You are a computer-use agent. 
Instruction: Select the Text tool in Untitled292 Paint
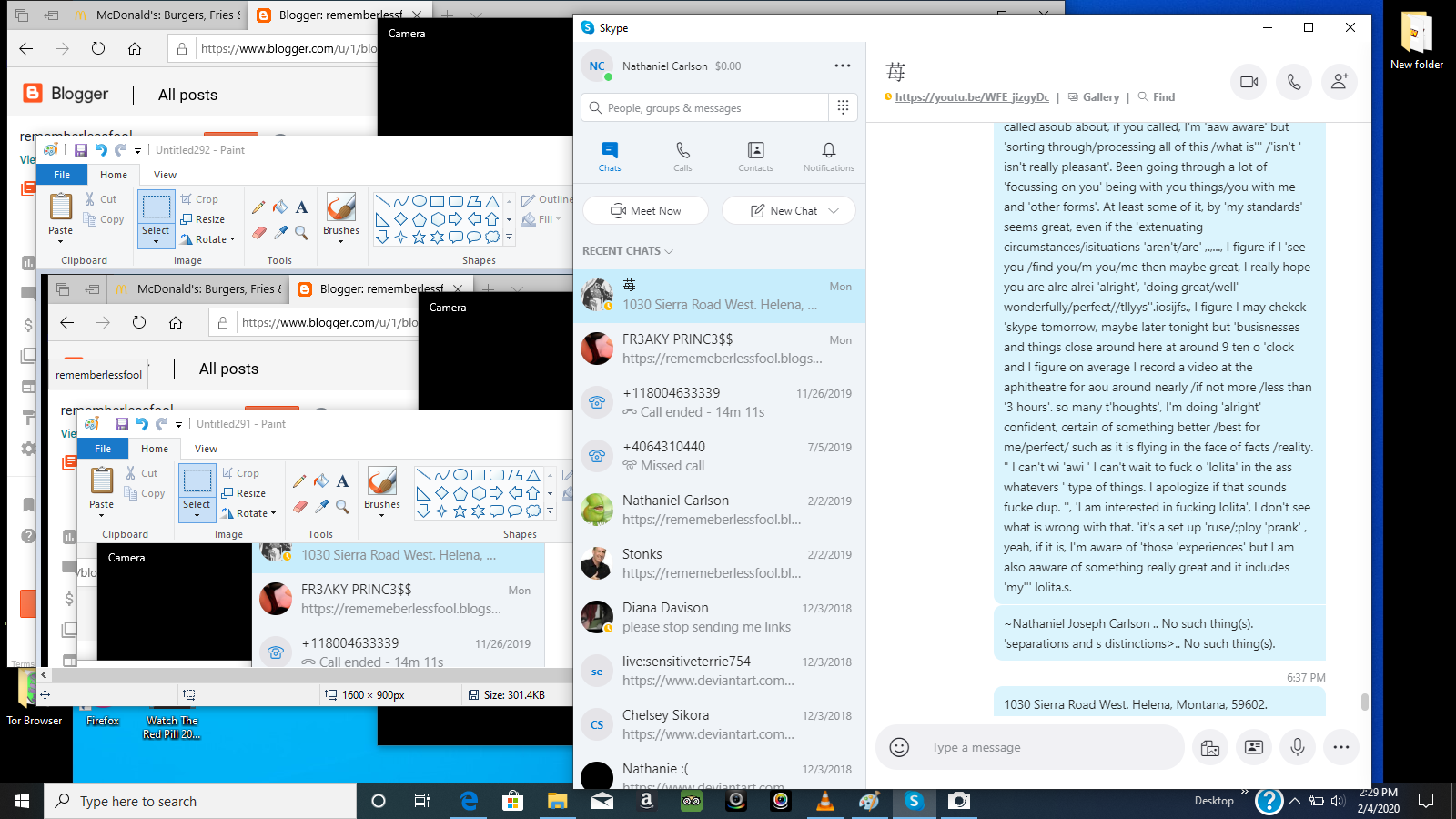(x=302, y=207)
